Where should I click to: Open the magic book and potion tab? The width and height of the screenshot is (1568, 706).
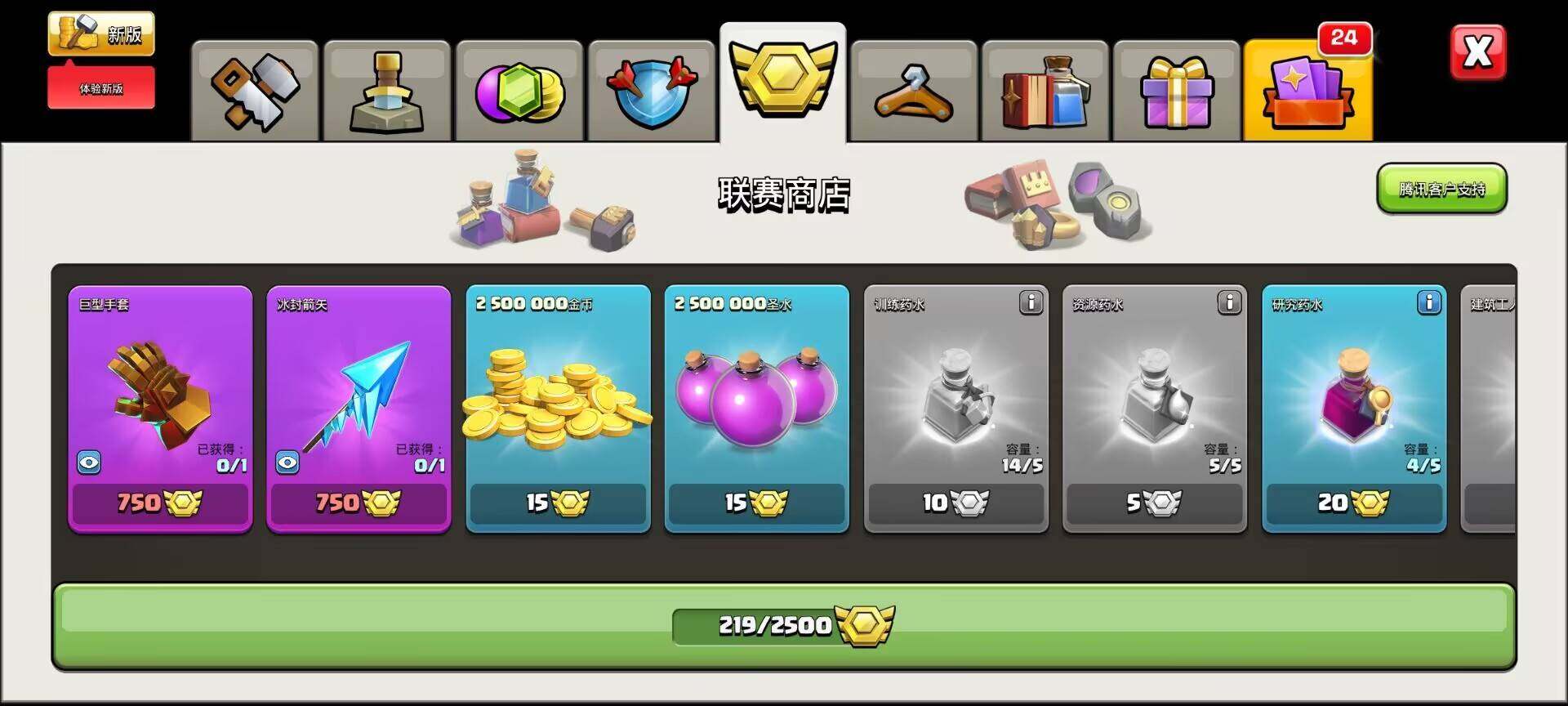coord(1045,92)
